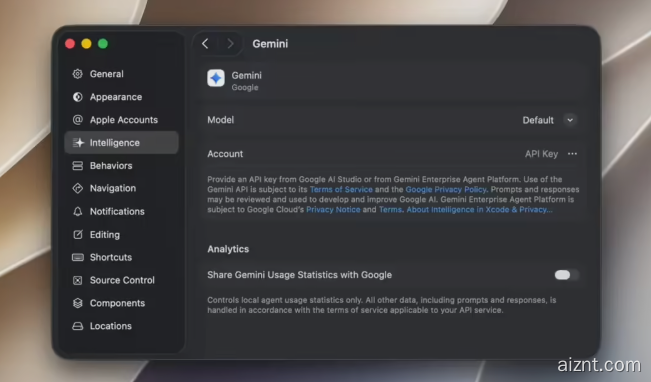The height and width of the screenshot is (382, 651).
Task: Click the Components stacked layers icon
Action: pos(78,303)
